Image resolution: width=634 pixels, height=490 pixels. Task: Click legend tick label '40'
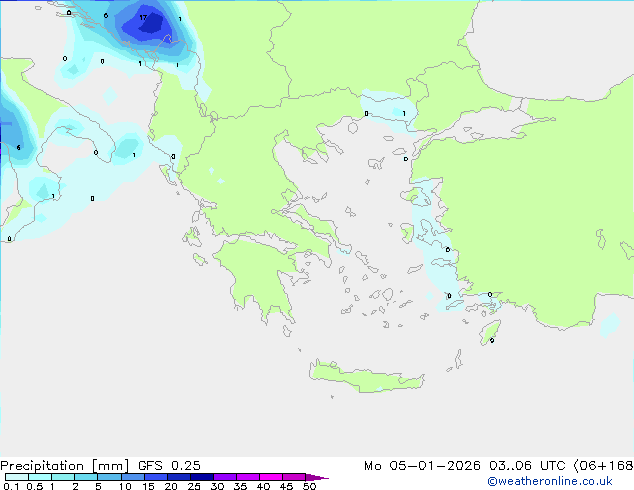pos(263,486)
